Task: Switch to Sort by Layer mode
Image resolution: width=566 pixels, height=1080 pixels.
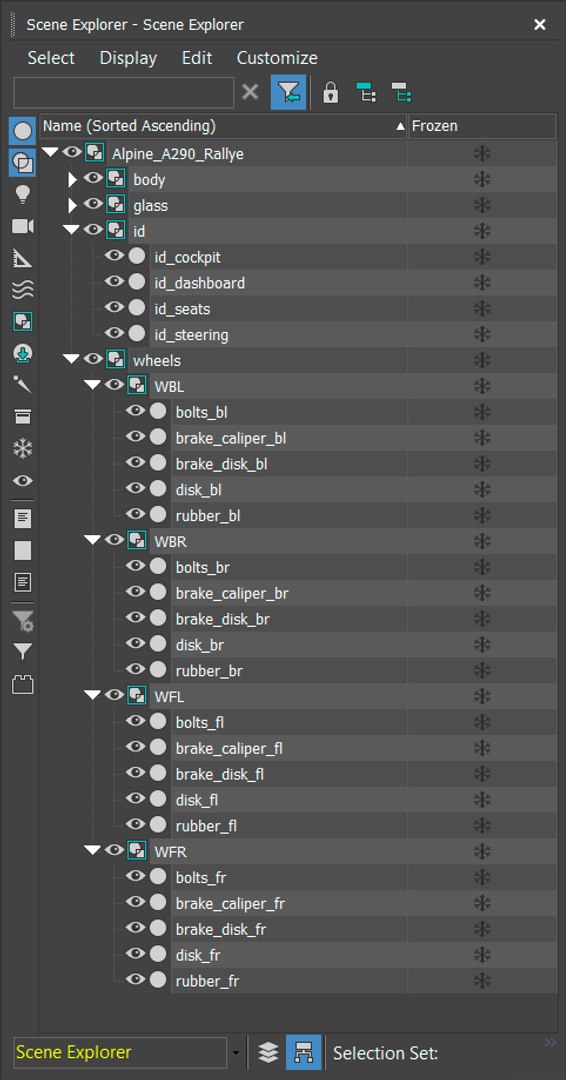Action: pyautogui.click(x=269, y=1052)
